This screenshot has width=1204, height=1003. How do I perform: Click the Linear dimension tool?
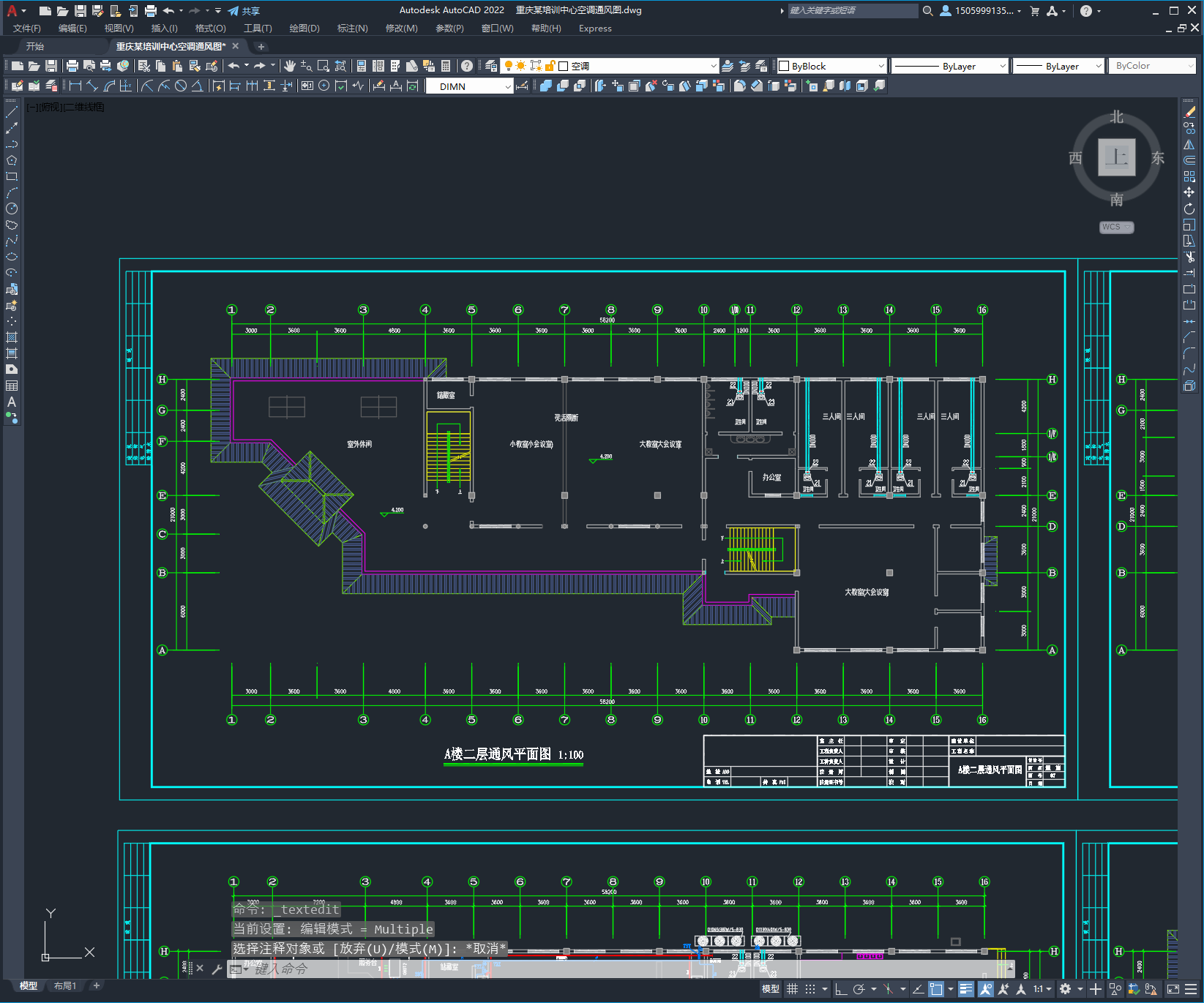(75, 86)
